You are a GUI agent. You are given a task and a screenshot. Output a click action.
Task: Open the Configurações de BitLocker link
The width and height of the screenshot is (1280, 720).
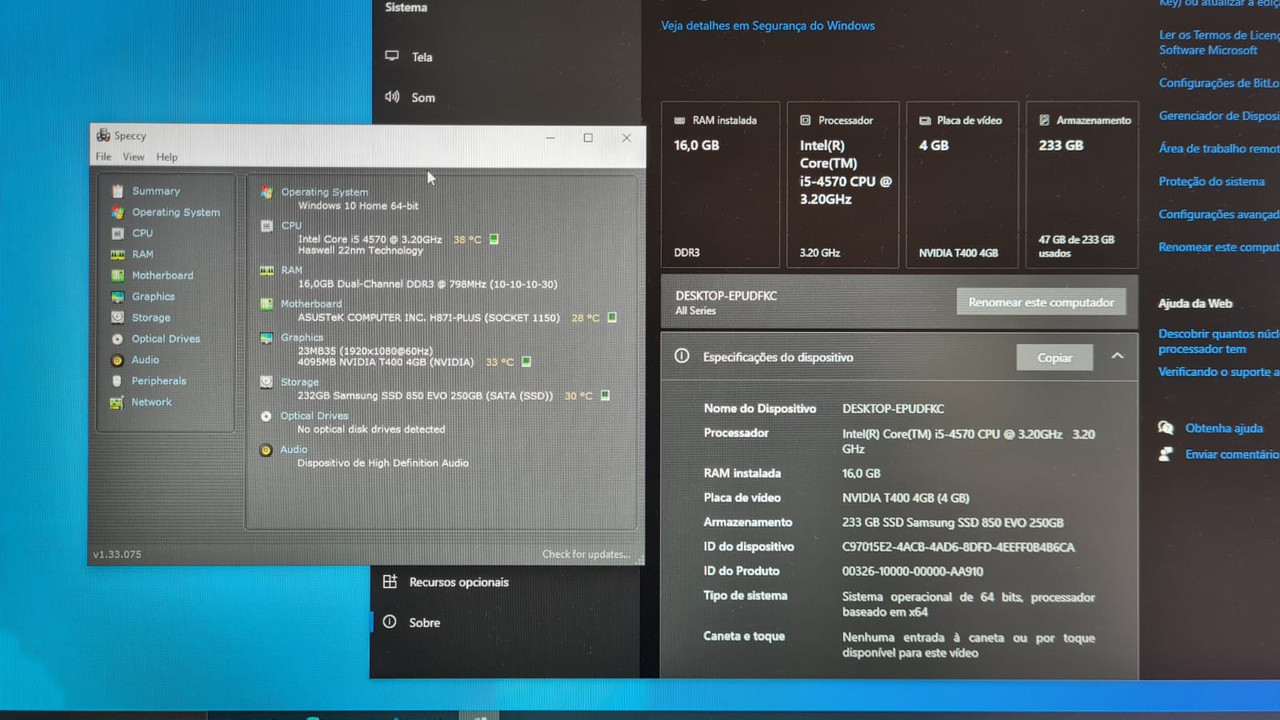(x=1219, y=84)
